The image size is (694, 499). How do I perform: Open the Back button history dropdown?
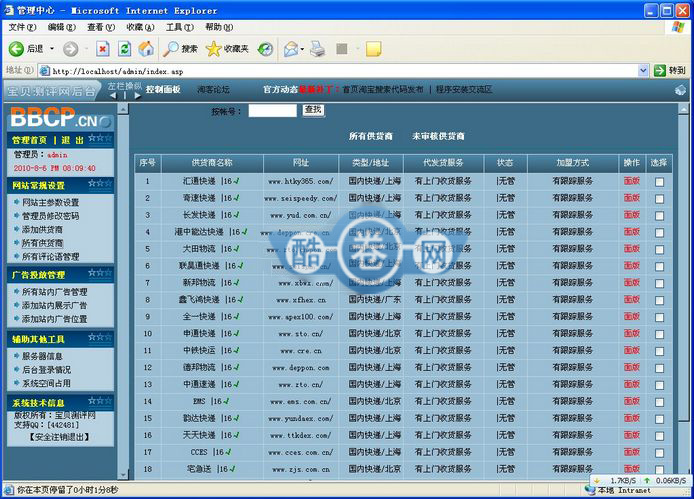tap(52, 49)
